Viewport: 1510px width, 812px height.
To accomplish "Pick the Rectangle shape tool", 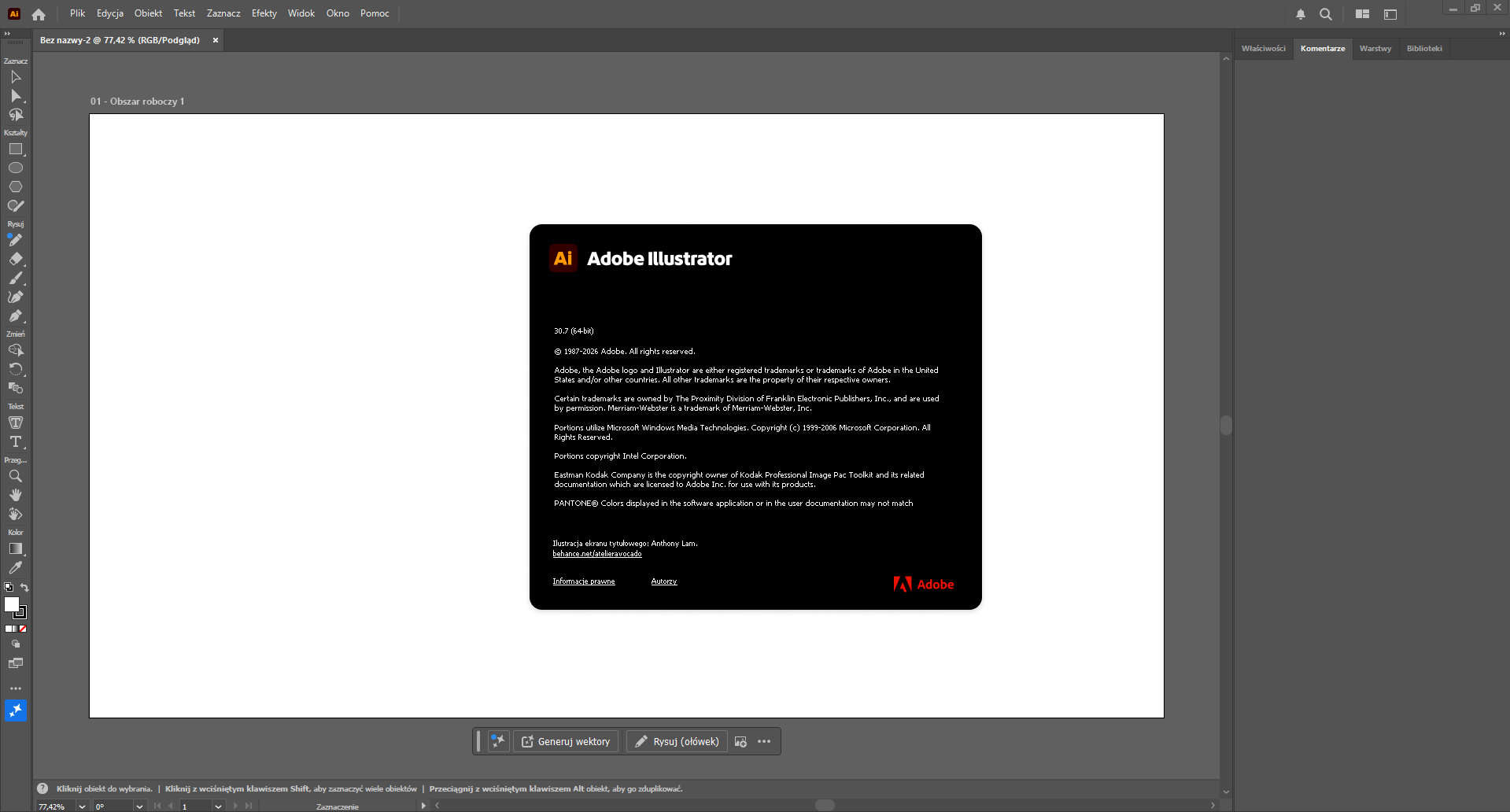I will (16, 149).
